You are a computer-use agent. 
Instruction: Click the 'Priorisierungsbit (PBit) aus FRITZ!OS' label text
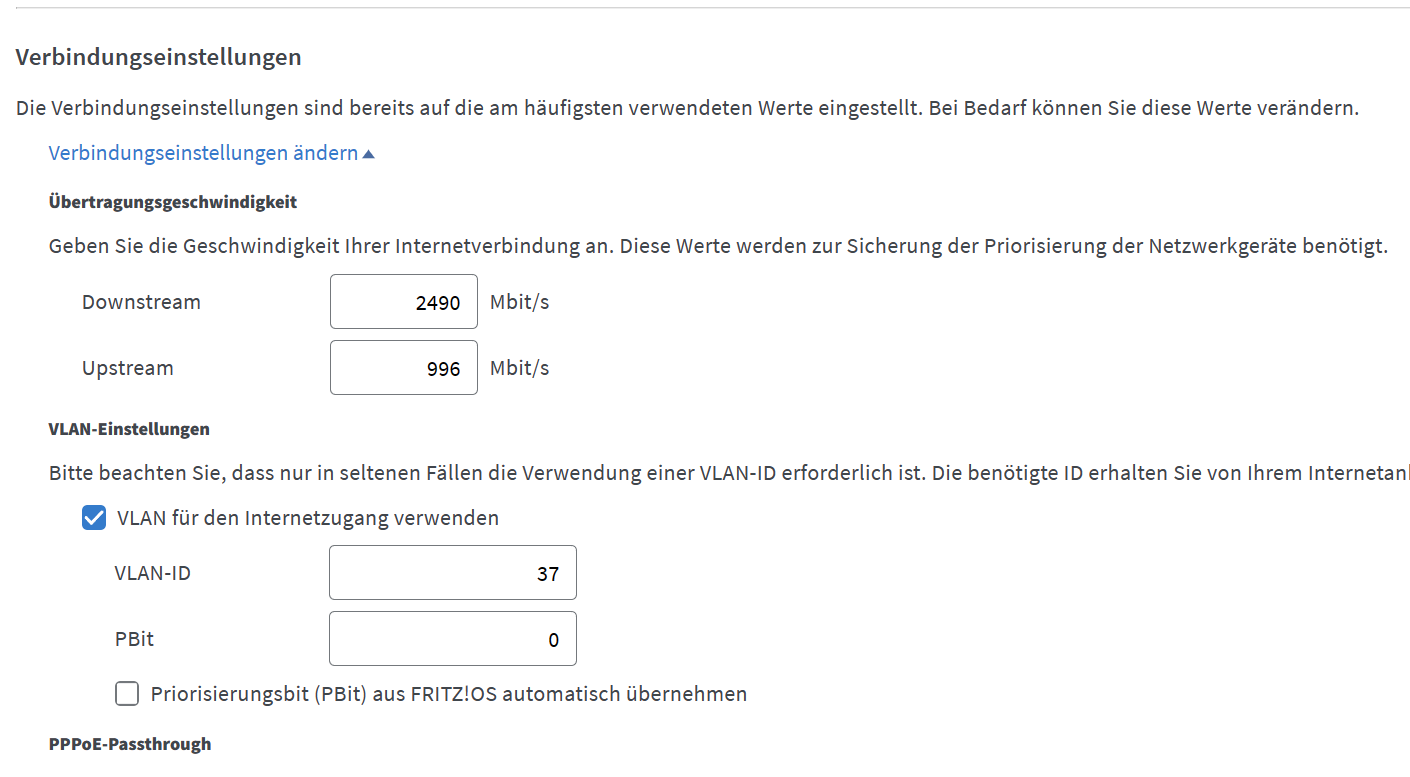(x=324, y=693)
